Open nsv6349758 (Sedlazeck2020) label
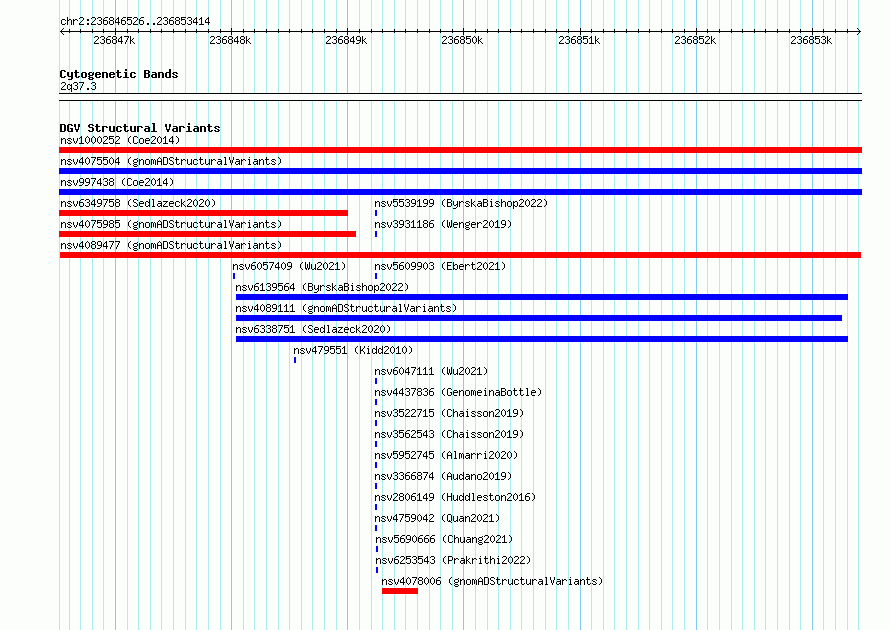The height and width of the screenshot is (630, 890). pyautogui.click(x=138, y=203)
